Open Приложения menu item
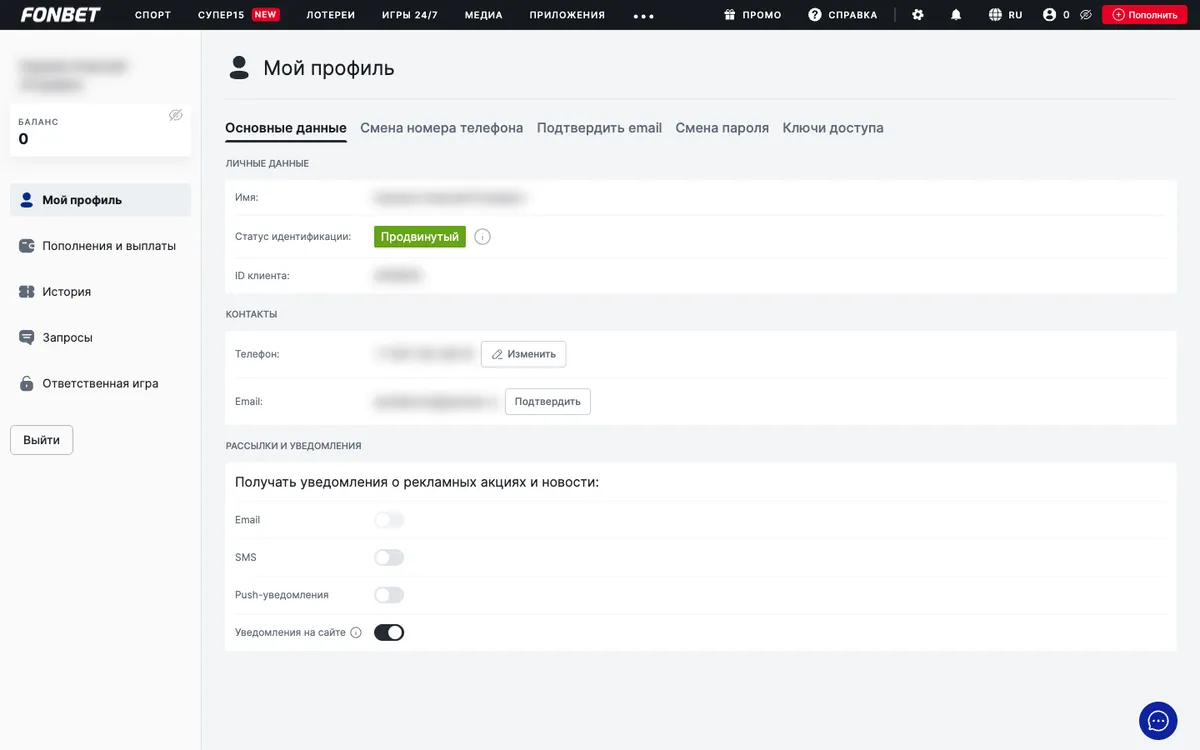This screenshot has width=1200, height=750. (567, 15)
